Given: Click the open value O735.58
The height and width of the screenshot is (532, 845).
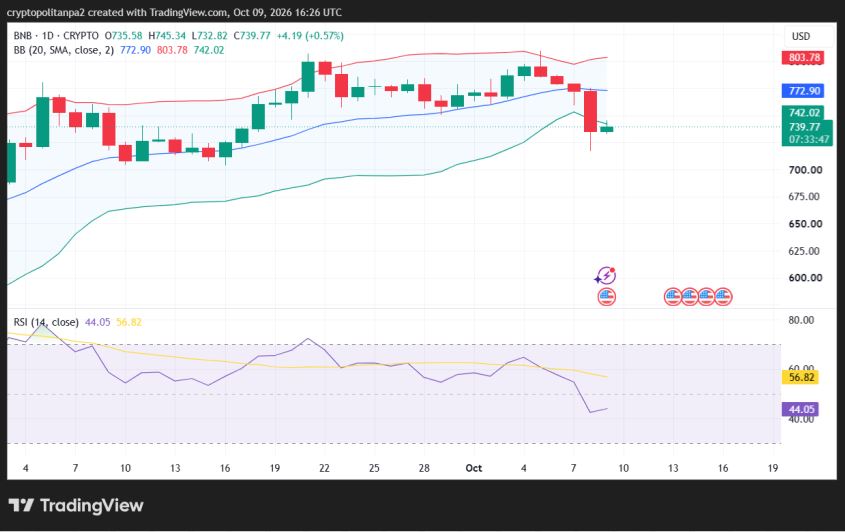Looking at the screenshot, I should pyautogui.click(x=123, y=36).
